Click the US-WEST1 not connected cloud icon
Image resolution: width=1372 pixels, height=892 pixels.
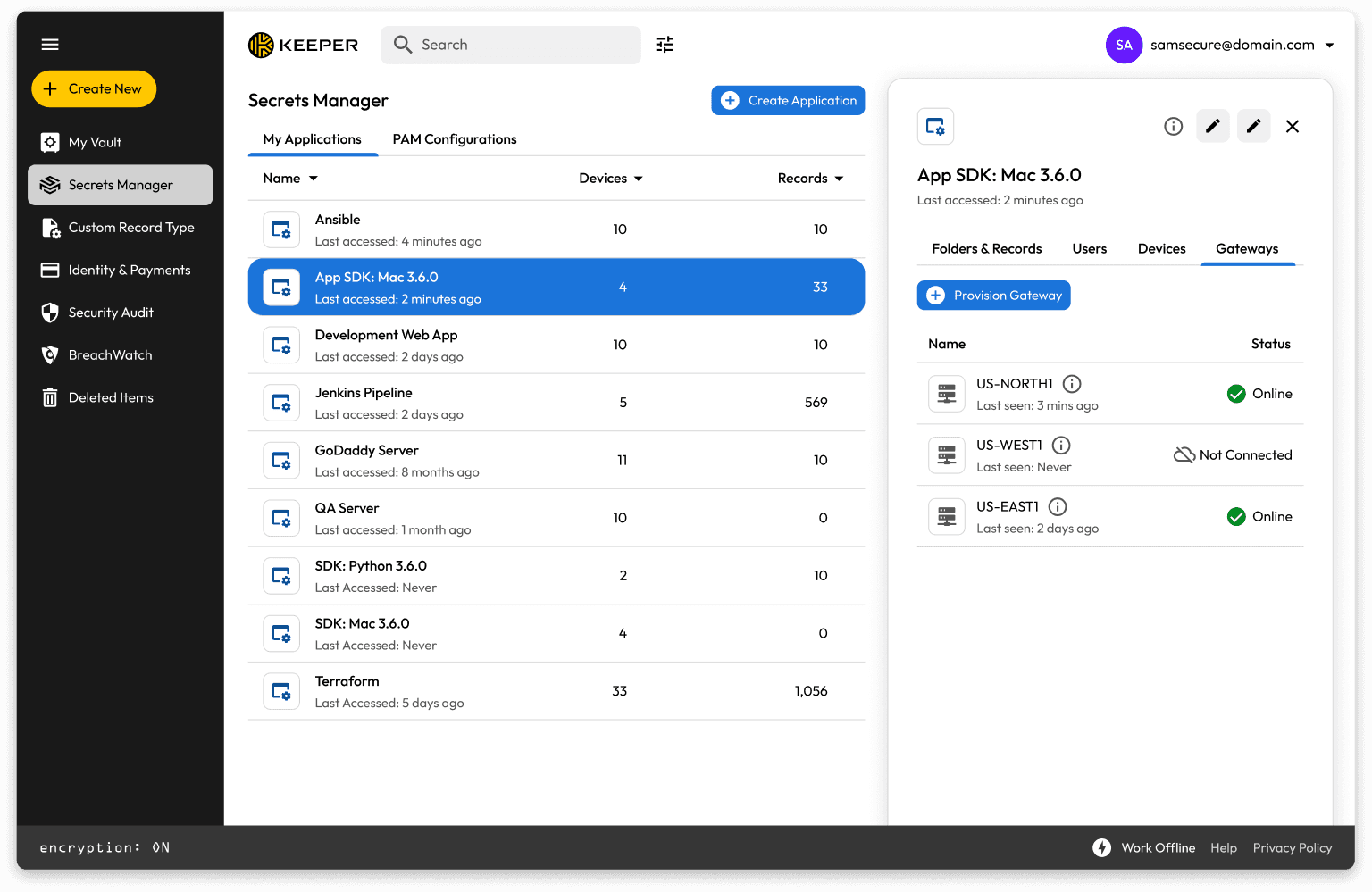click(1184, 455)
